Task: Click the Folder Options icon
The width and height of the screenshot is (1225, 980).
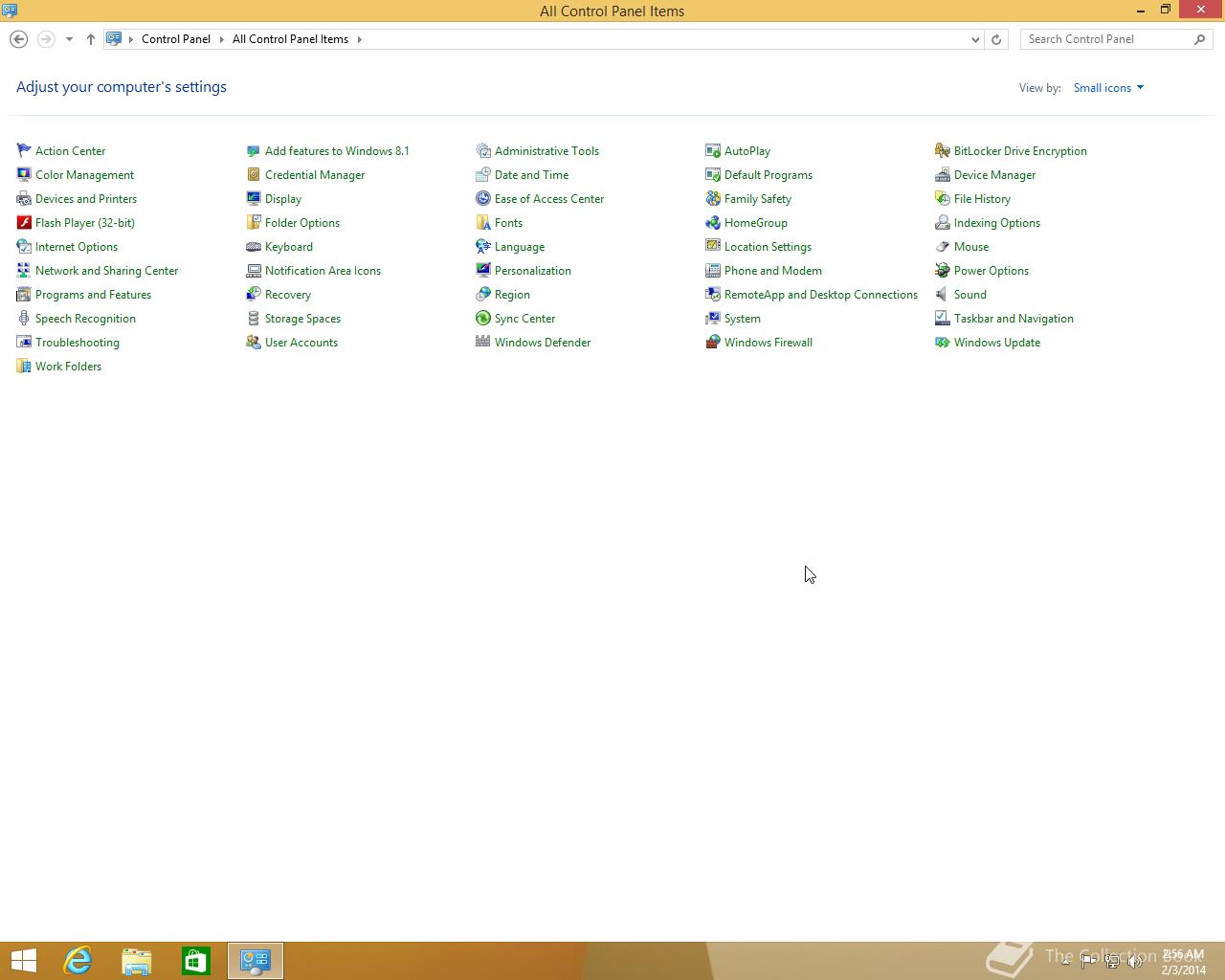Action: [x=254, y=222]
